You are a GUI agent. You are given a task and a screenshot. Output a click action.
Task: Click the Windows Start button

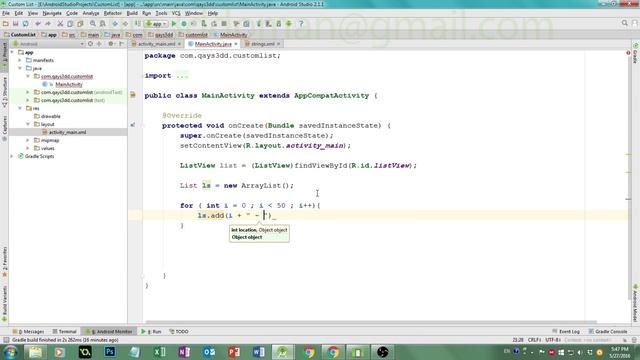[10, 352]
